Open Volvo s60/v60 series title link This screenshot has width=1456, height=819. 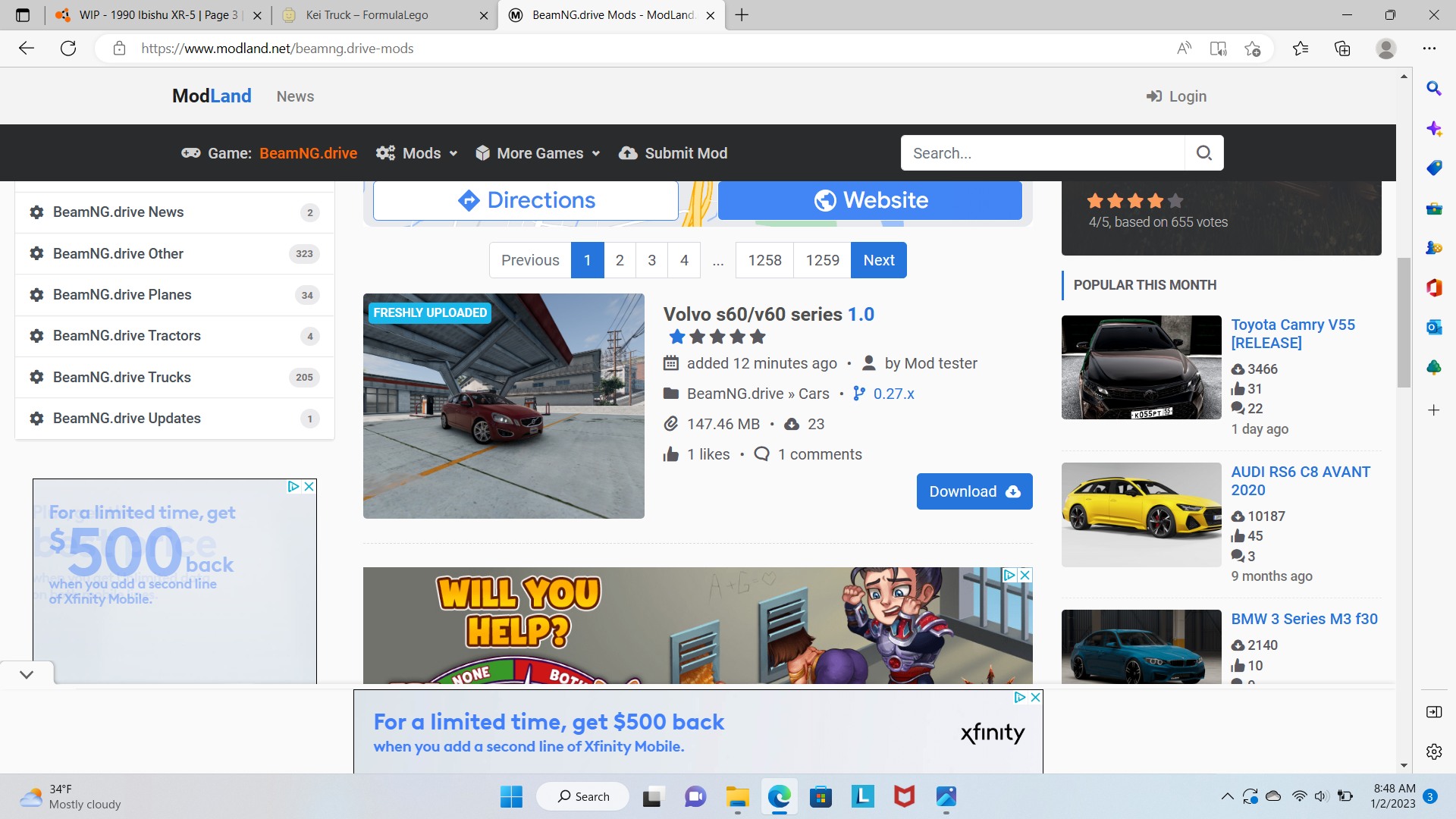pyautogui.click(x=768, y=314)
